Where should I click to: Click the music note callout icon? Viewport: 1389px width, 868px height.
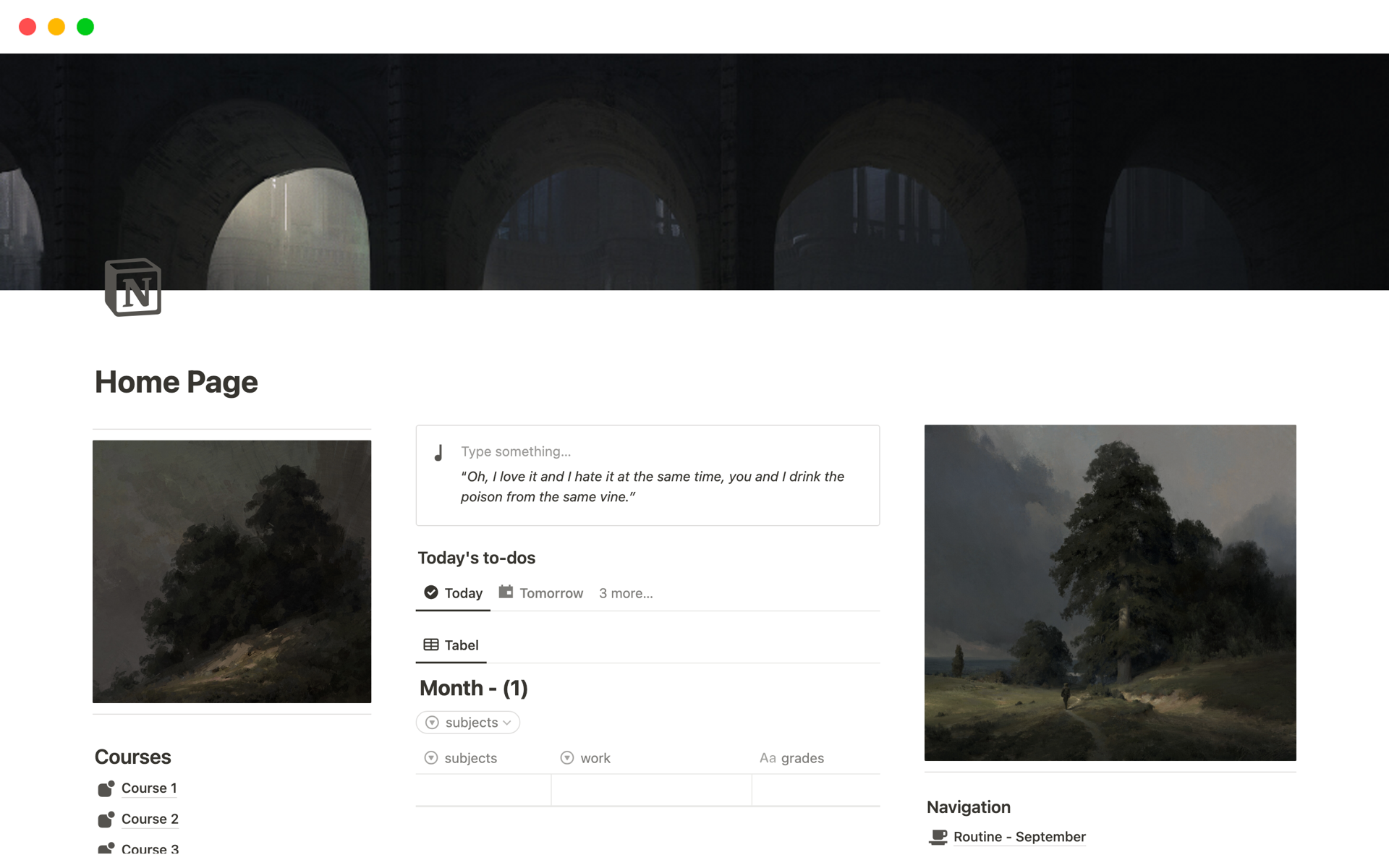pos(438,453)
